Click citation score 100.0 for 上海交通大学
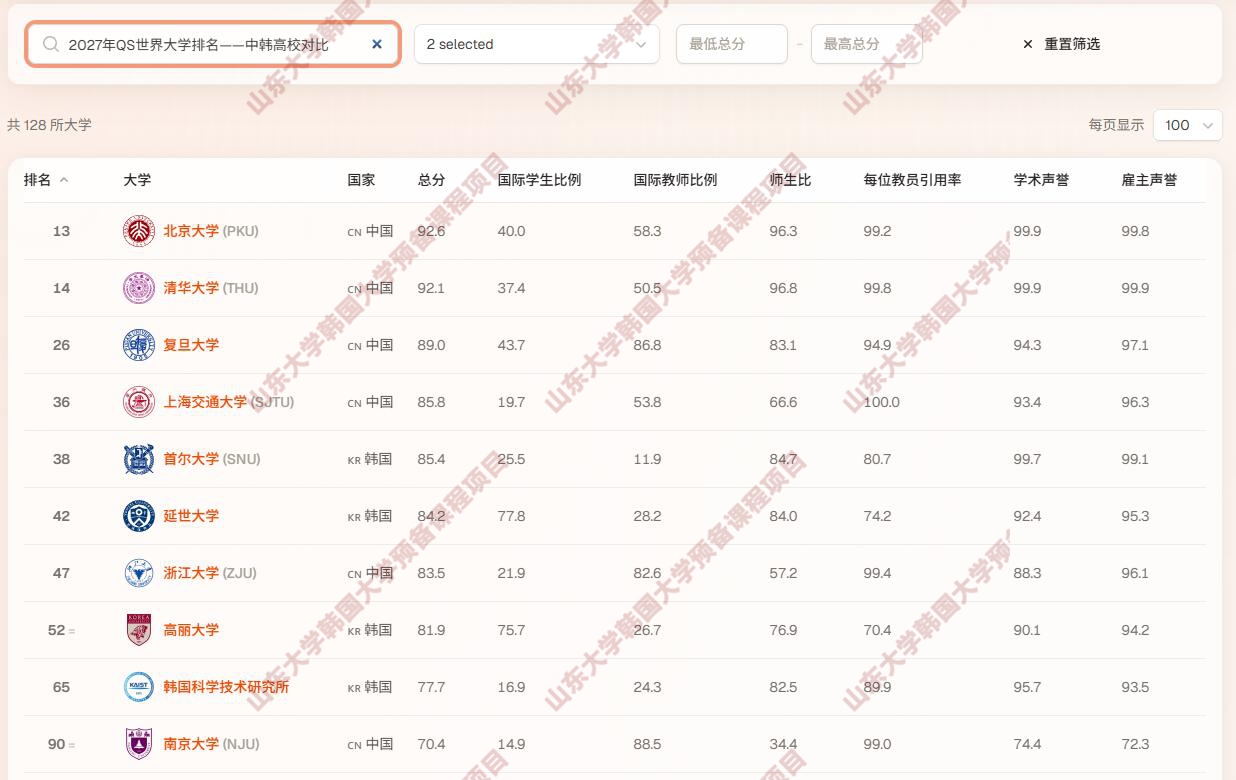 (882, 402)
